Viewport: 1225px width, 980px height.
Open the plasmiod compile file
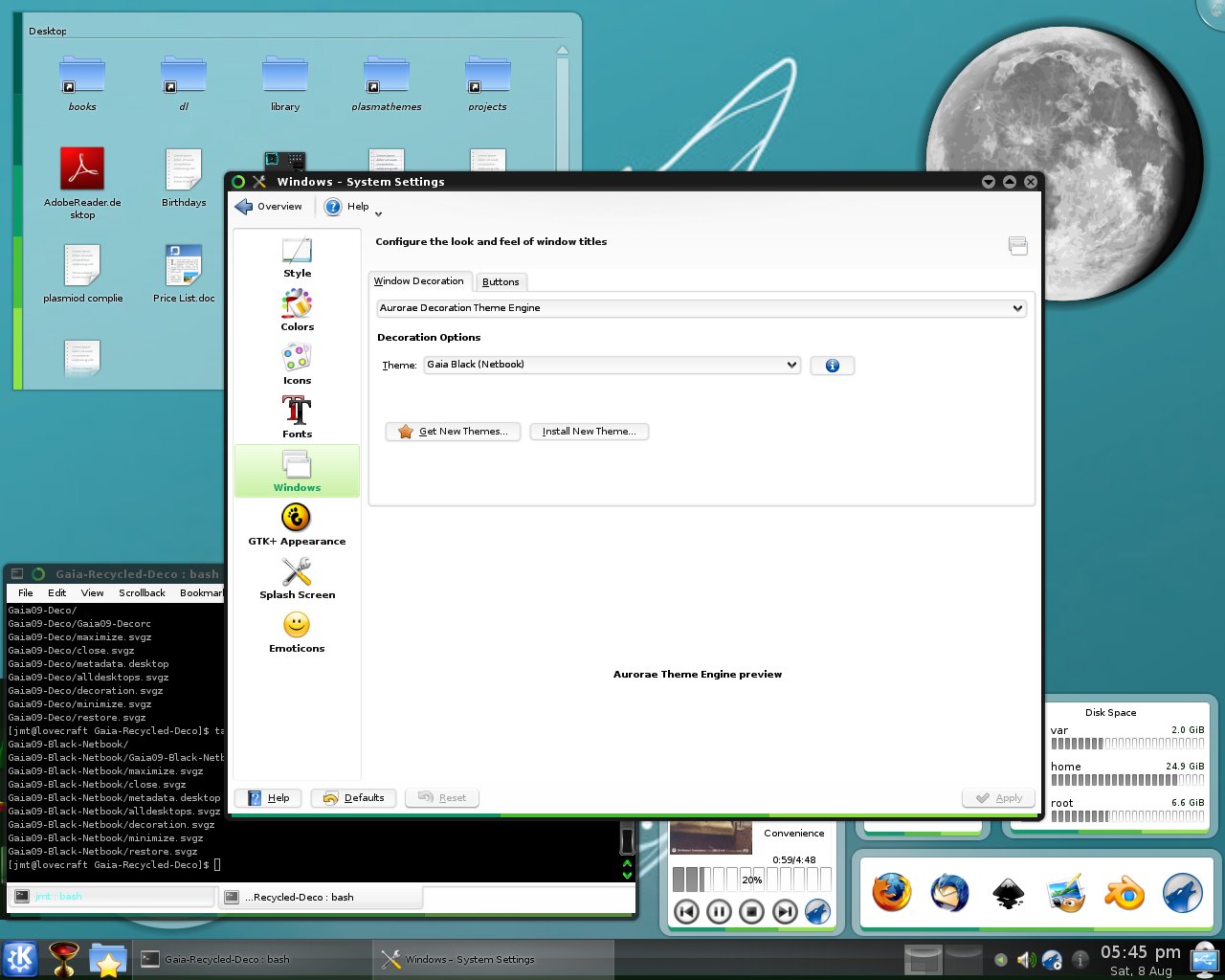click(82, 274)
